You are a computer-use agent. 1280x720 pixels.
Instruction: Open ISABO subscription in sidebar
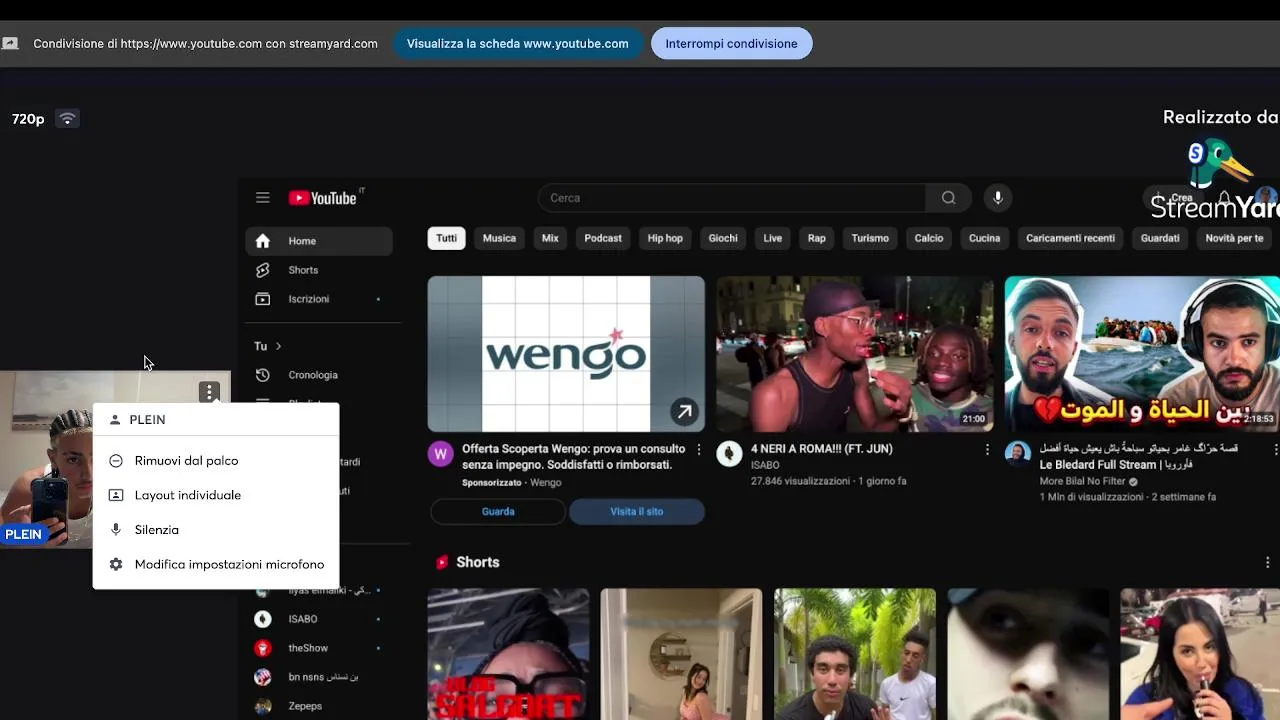coord(319,619)
